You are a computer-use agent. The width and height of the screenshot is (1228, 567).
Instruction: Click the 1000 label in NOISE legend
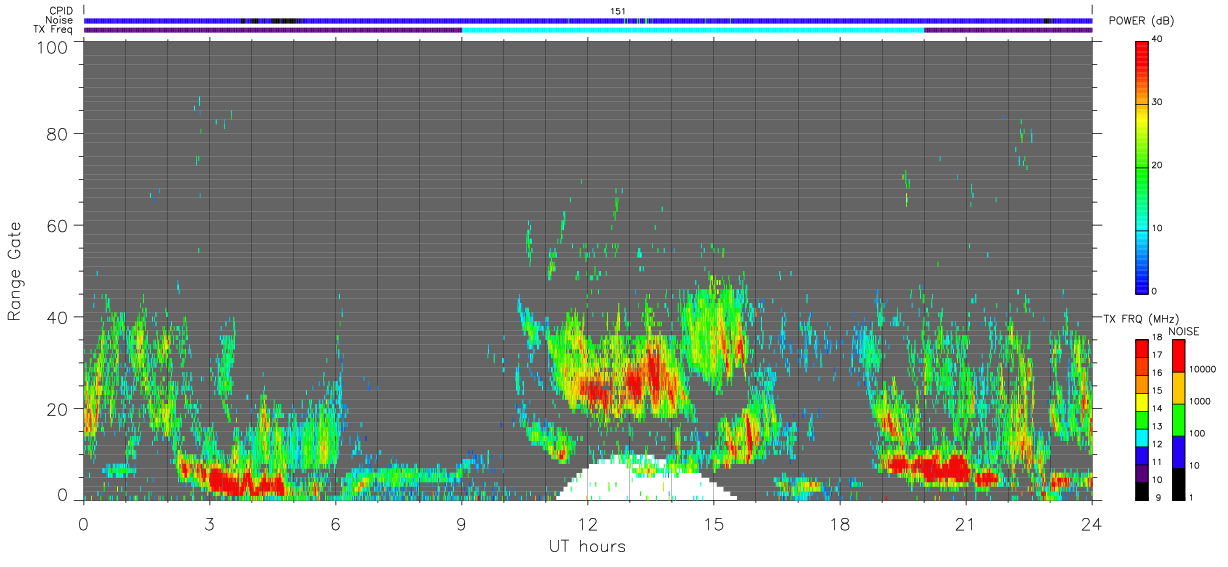pos(1199,401)
